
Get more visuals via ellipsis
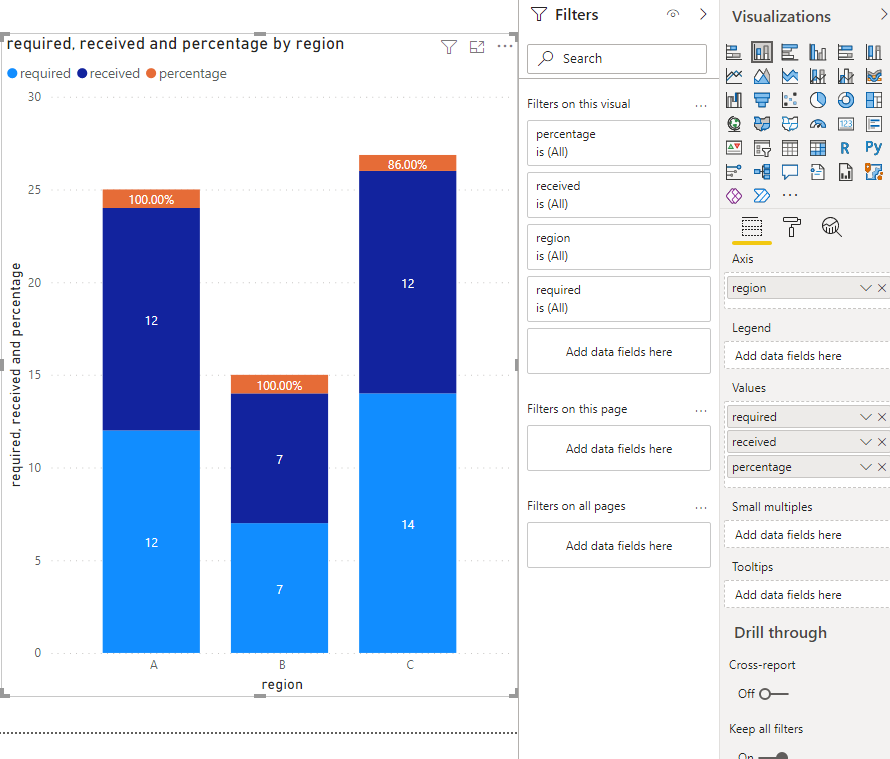[790, 195]
